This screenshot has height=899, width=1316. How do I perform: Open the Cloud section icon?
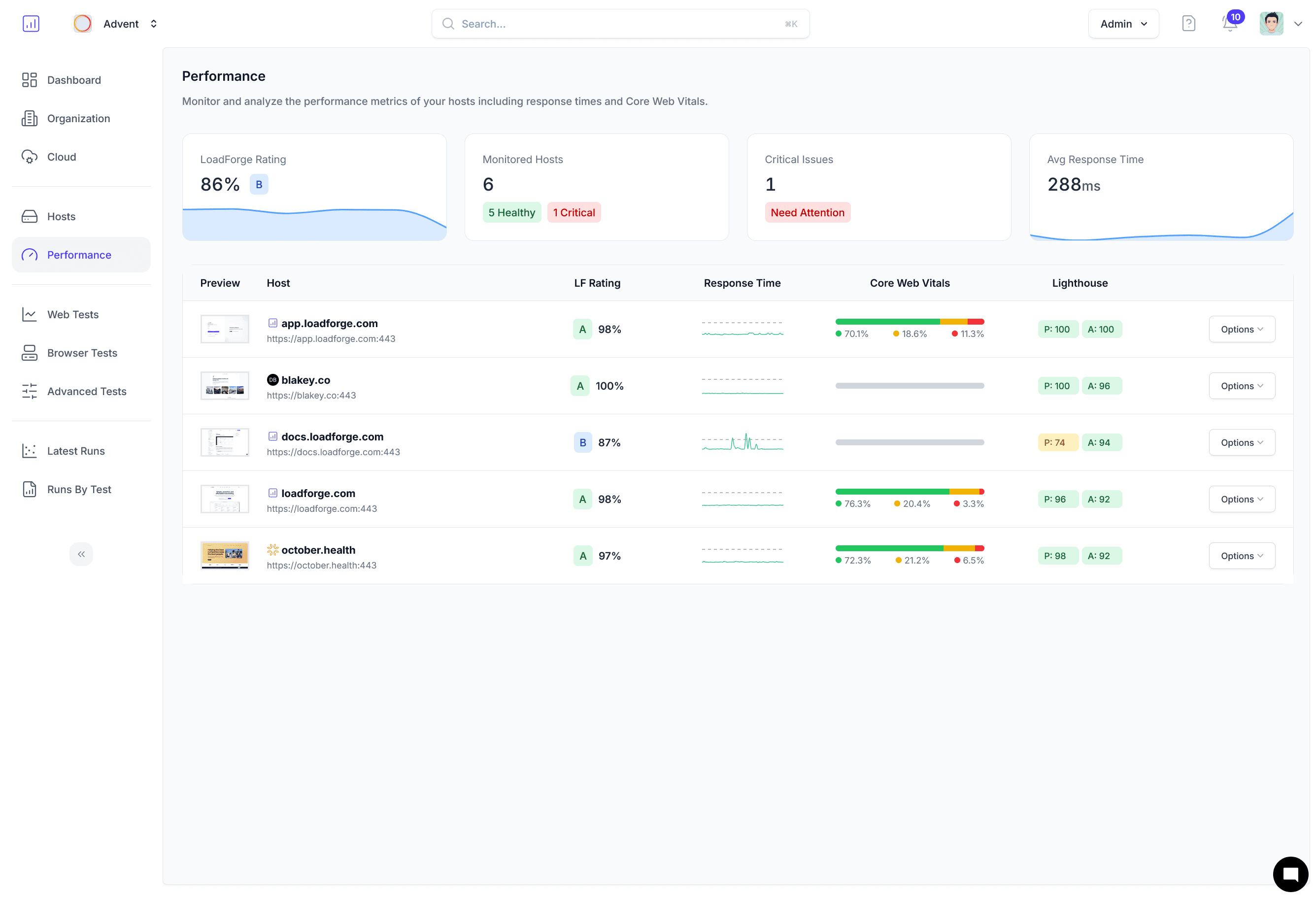[31, 157]
